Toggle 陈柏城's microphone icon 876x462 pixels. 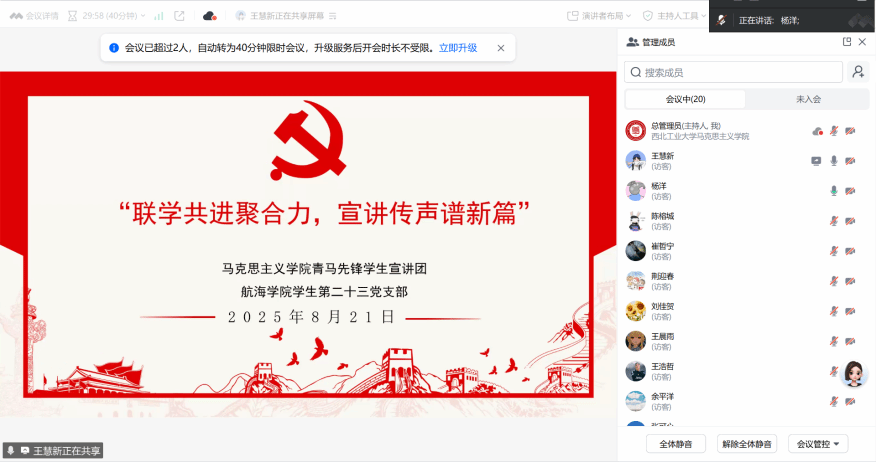pos(834,221)
